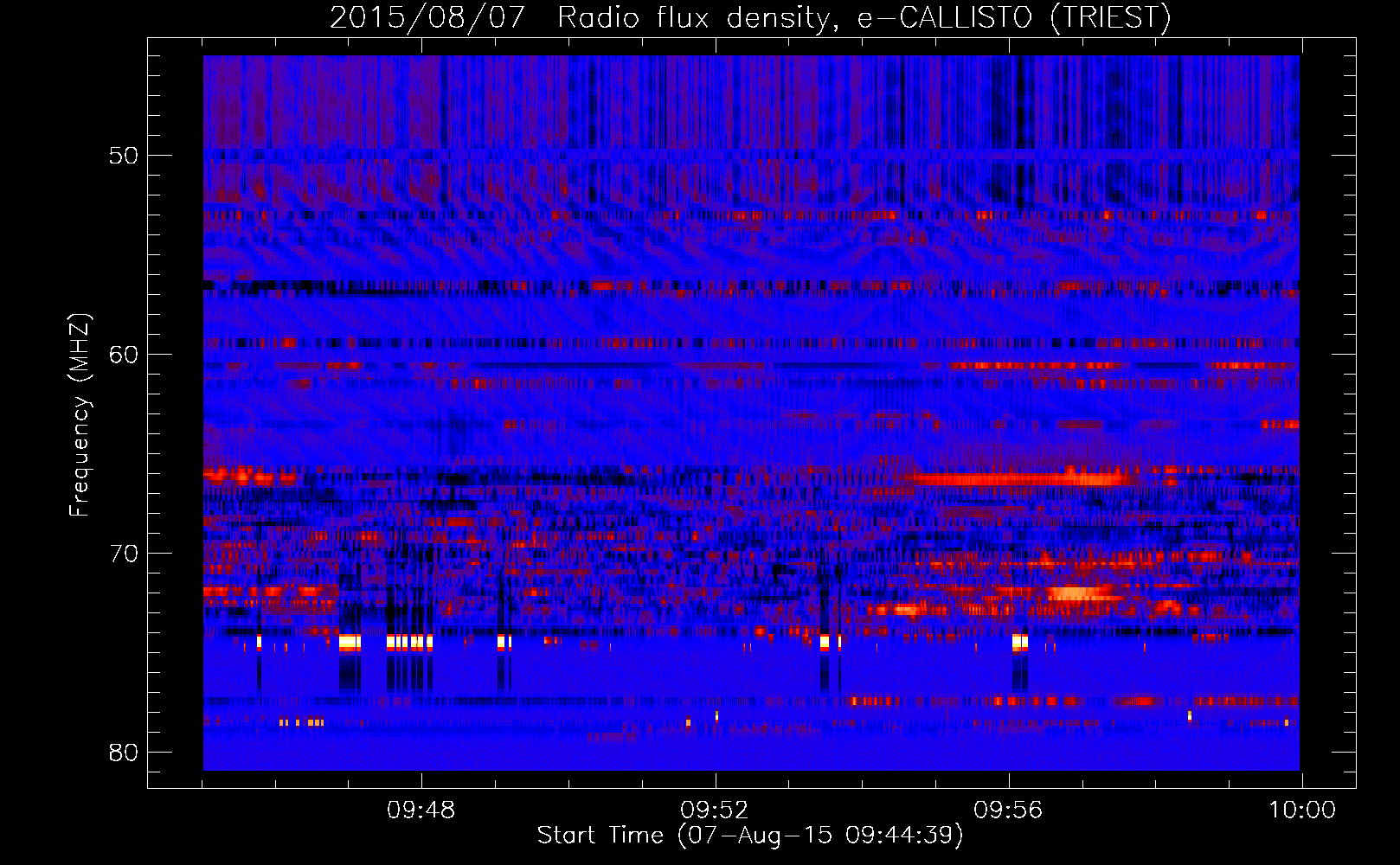Viewport: 1400px width, 865px height.
Task: Click the "Start Time (07-Aug-15 09:44:39)" x-axis label
Action: pyautogui.click(x=750, y=836)
